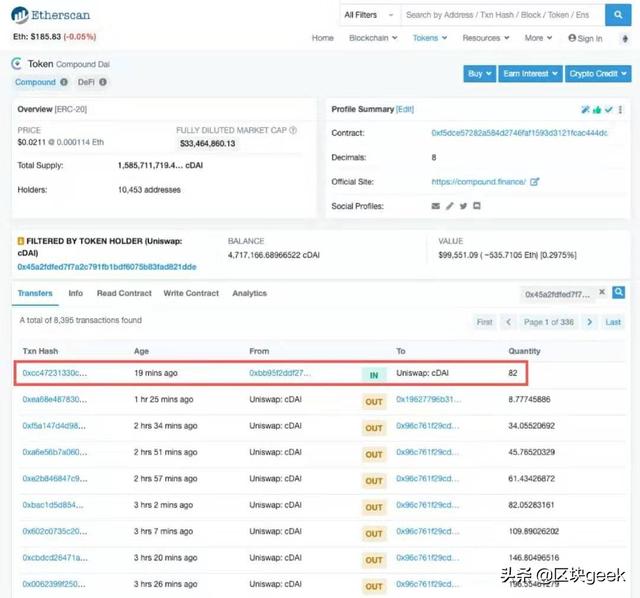Expand the More menu

[538, 38]
